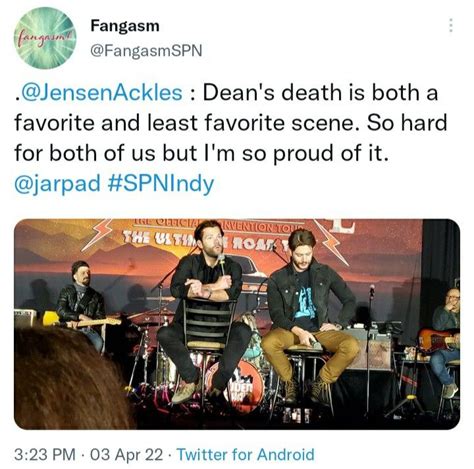Open the @FangasmSPN handle

tap(146, 50)
